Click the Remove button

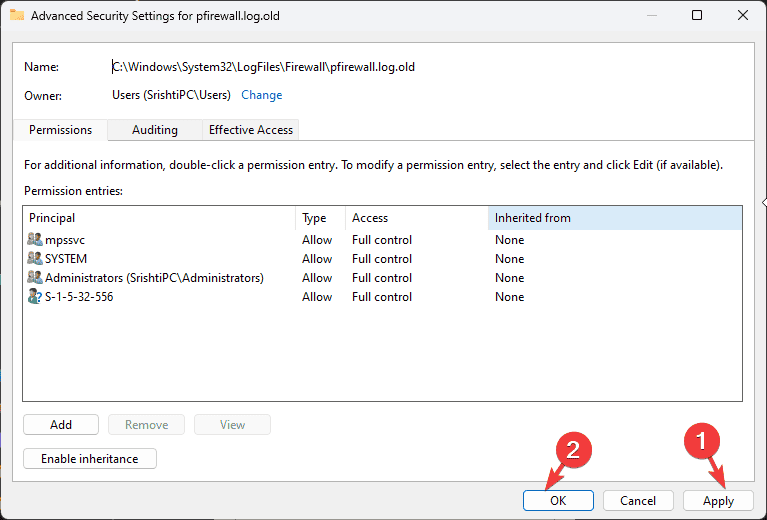click(147, 425)
